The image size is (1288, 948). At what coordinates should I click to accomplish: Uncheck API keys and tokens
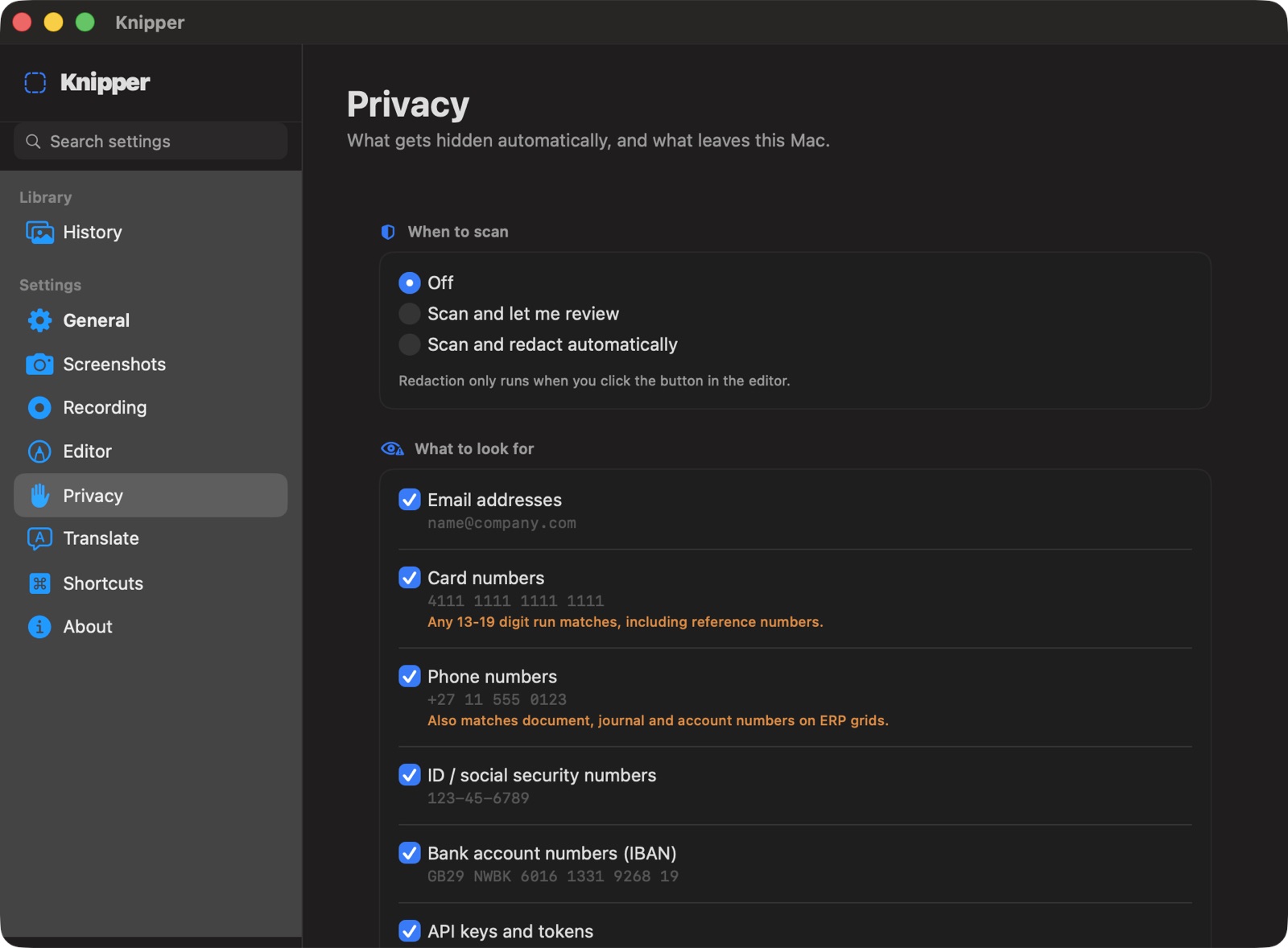[410, 931]
